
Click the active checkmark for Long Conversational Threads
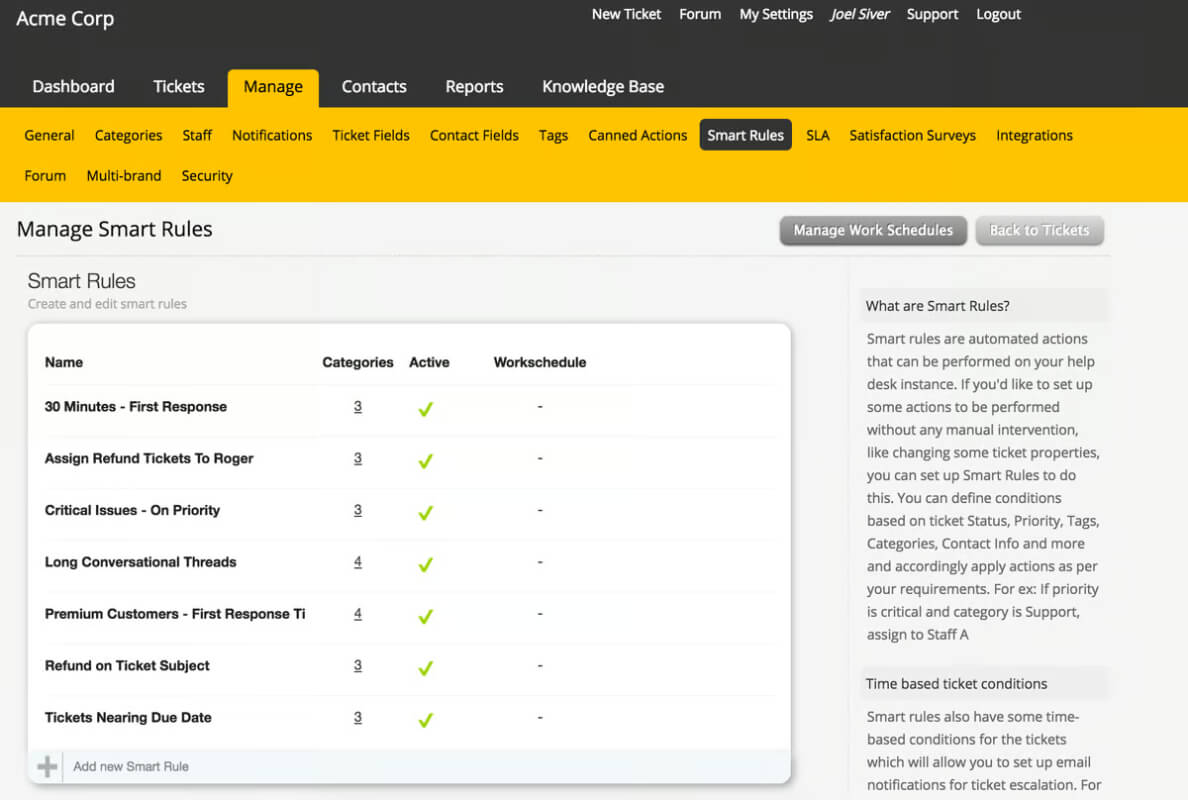tap(426, 564)
